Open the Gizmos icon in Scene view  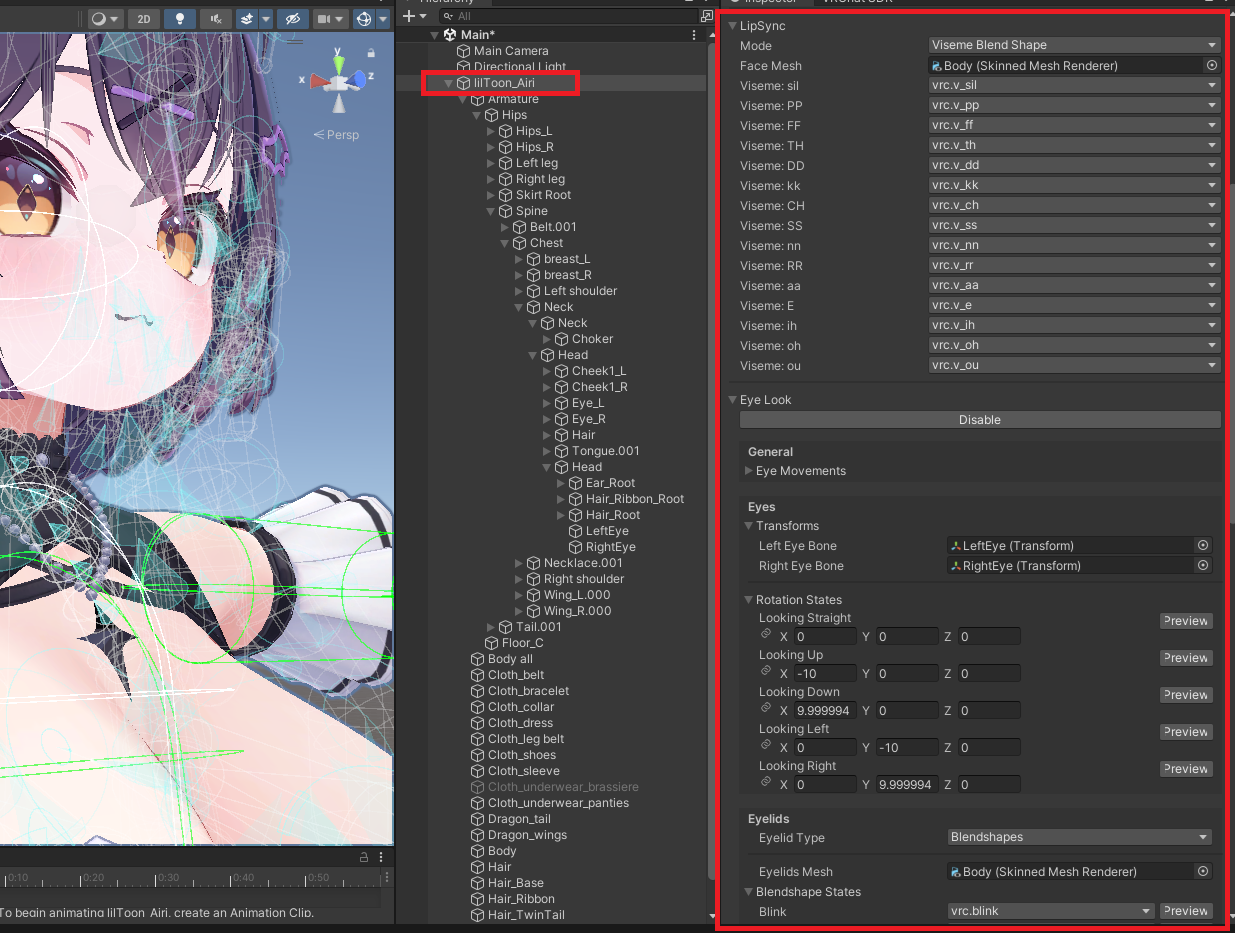tap(364, 18)
